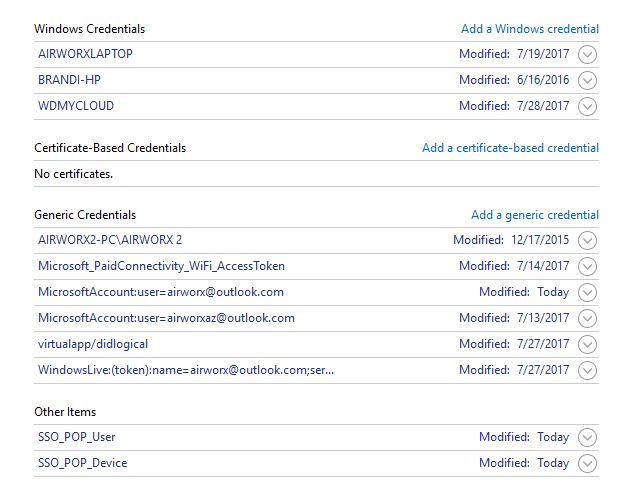This screenshot has height=498, width=640.
Task: Expand the AIRWORXLAPTOP credential chevron
Action: tap(587, 54)
